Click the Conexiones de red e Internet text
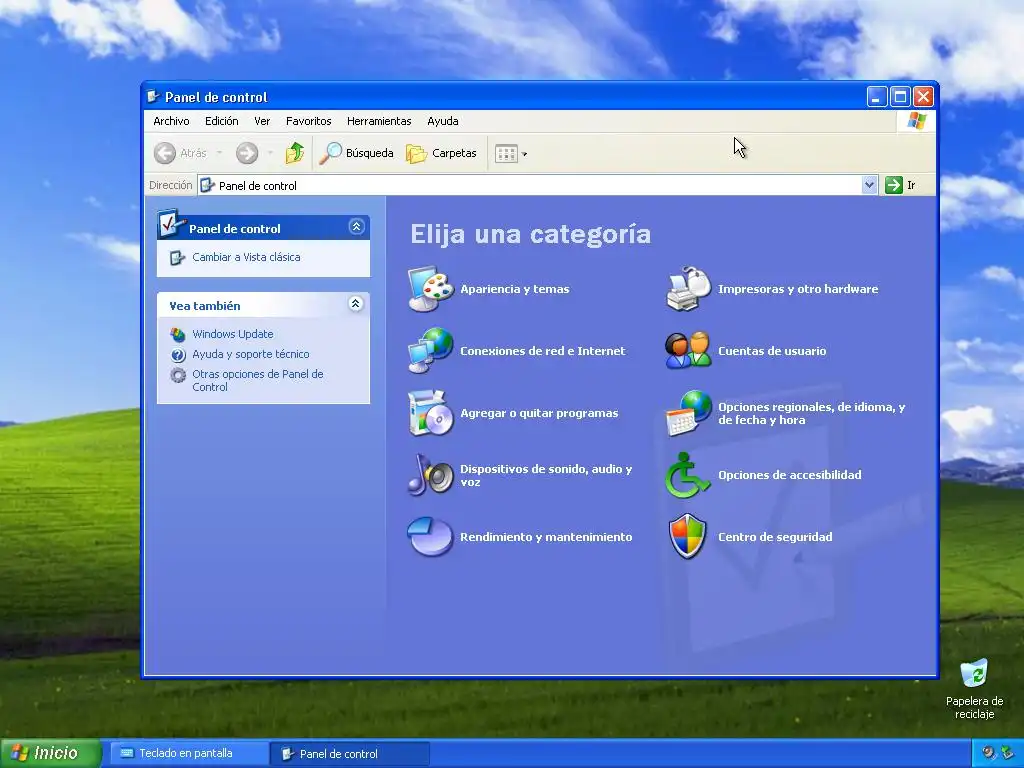The image size is (1024, 768). [543, 351]
